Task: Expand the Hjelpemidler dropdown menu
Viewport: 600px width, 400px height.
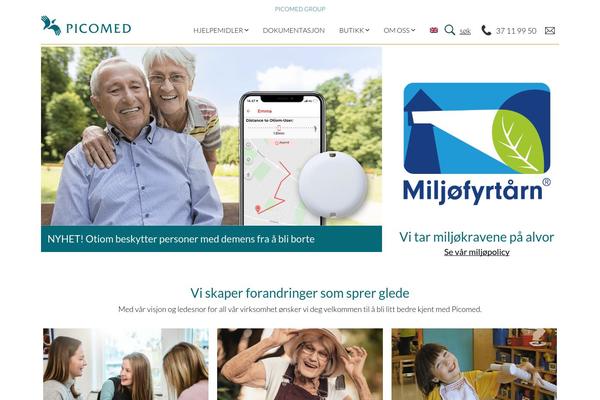Action: (x=221, y=30)
